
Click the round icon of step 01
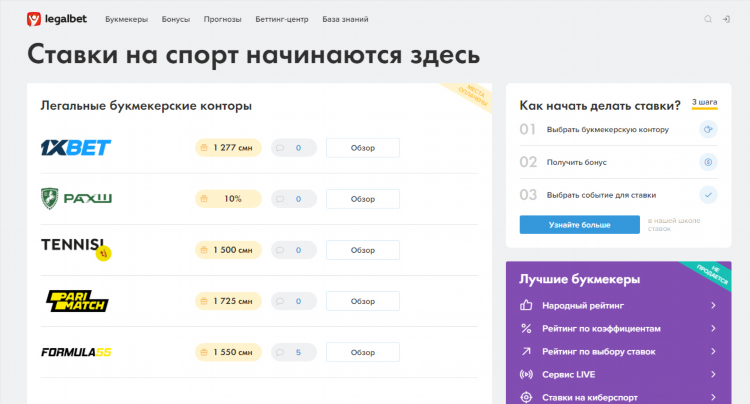click(708, 129)
